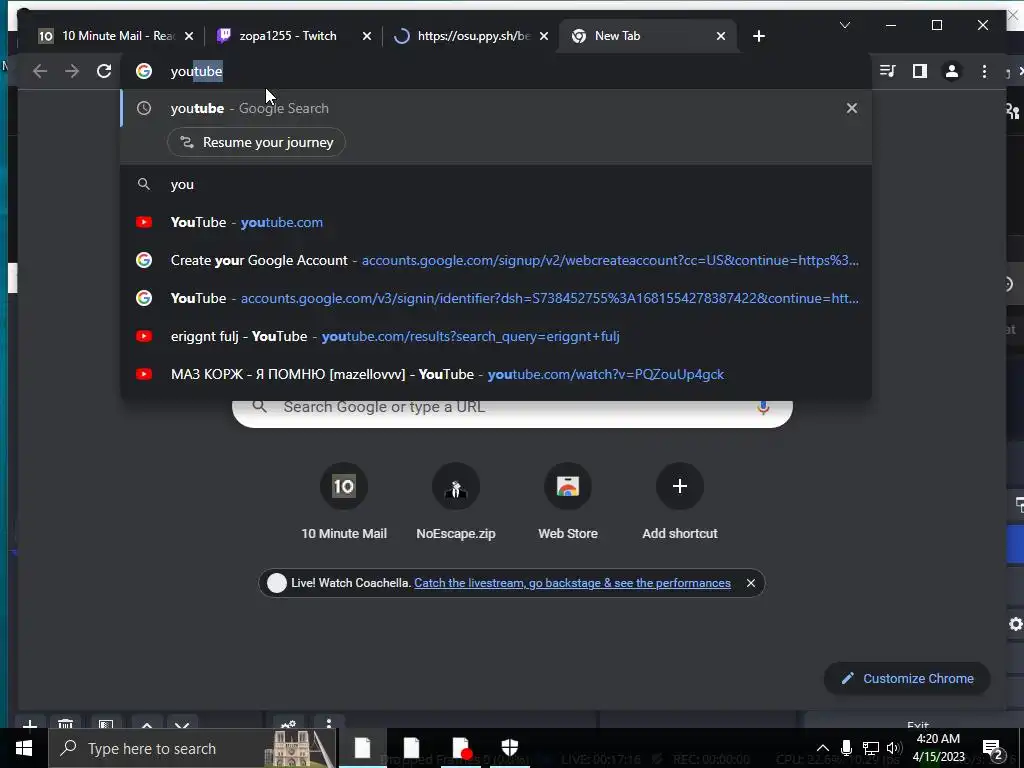Close the osu.ppy.sh tab
The image size is (1024, 768).
[543, 36]
